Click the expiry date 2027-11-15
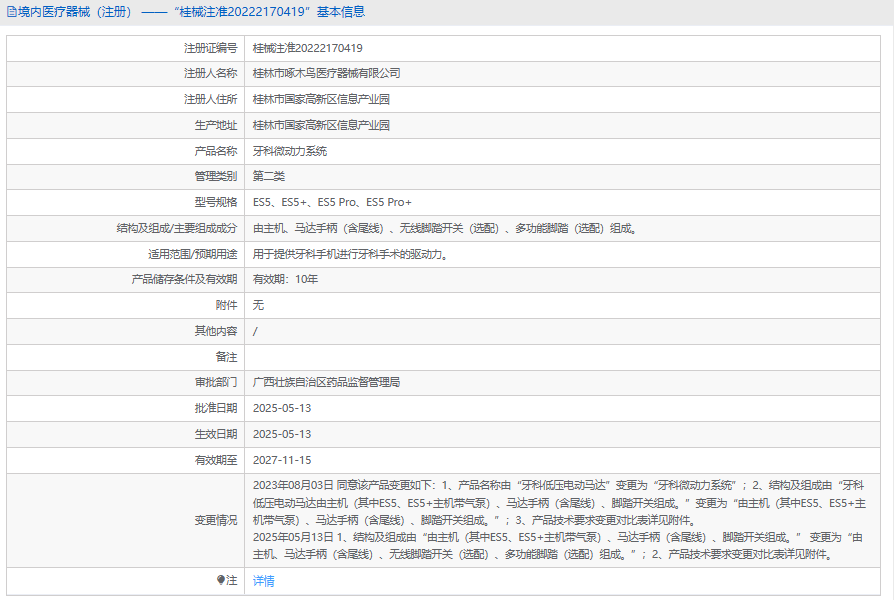The width and height of the screenshot is (896, 600). click(282, 460)
